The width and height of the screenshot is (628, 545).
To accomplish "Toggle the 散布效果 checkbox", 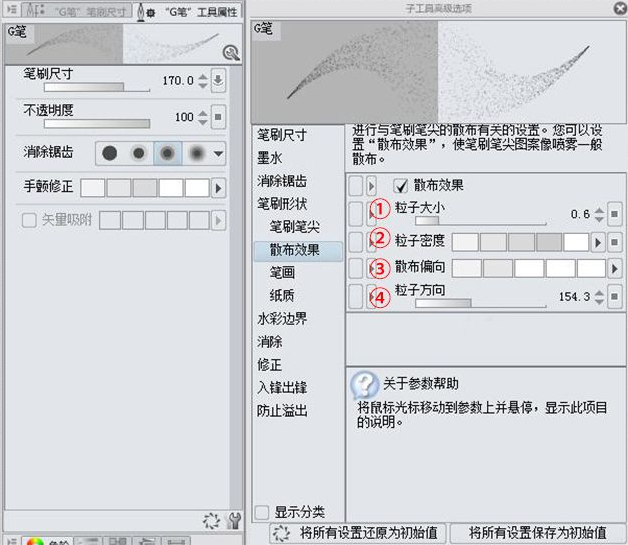I will 401,186.
